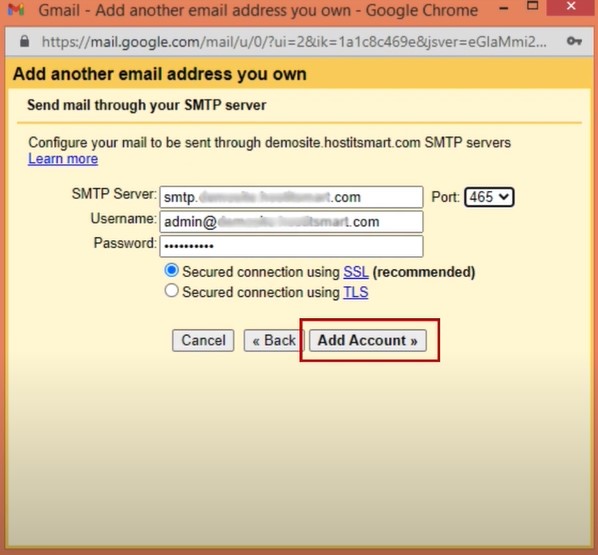Screen dimensions: 598x555
Task: Open the TLS hyperlink
Action: (355, 292)
